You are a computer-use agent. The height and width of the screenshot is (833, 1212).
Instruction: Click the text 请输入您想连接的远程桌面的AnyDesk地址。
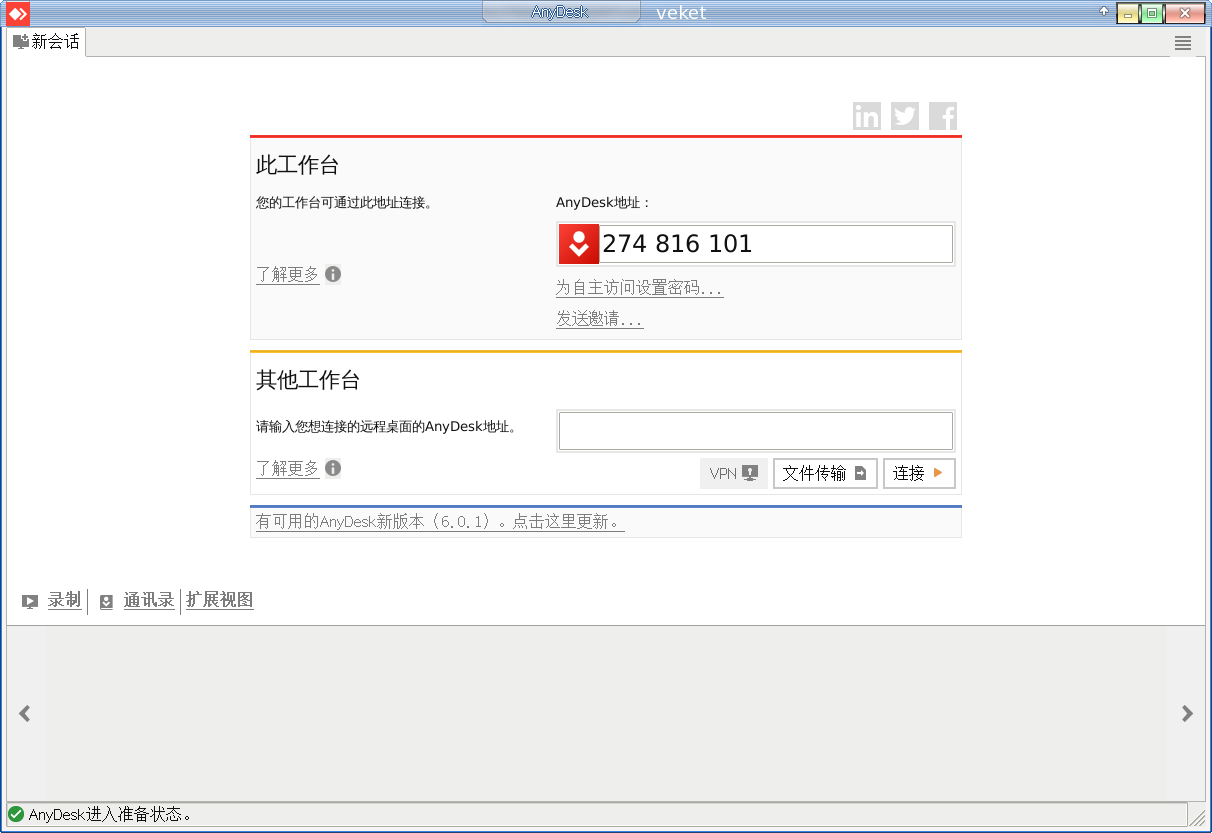click(387, 427)
